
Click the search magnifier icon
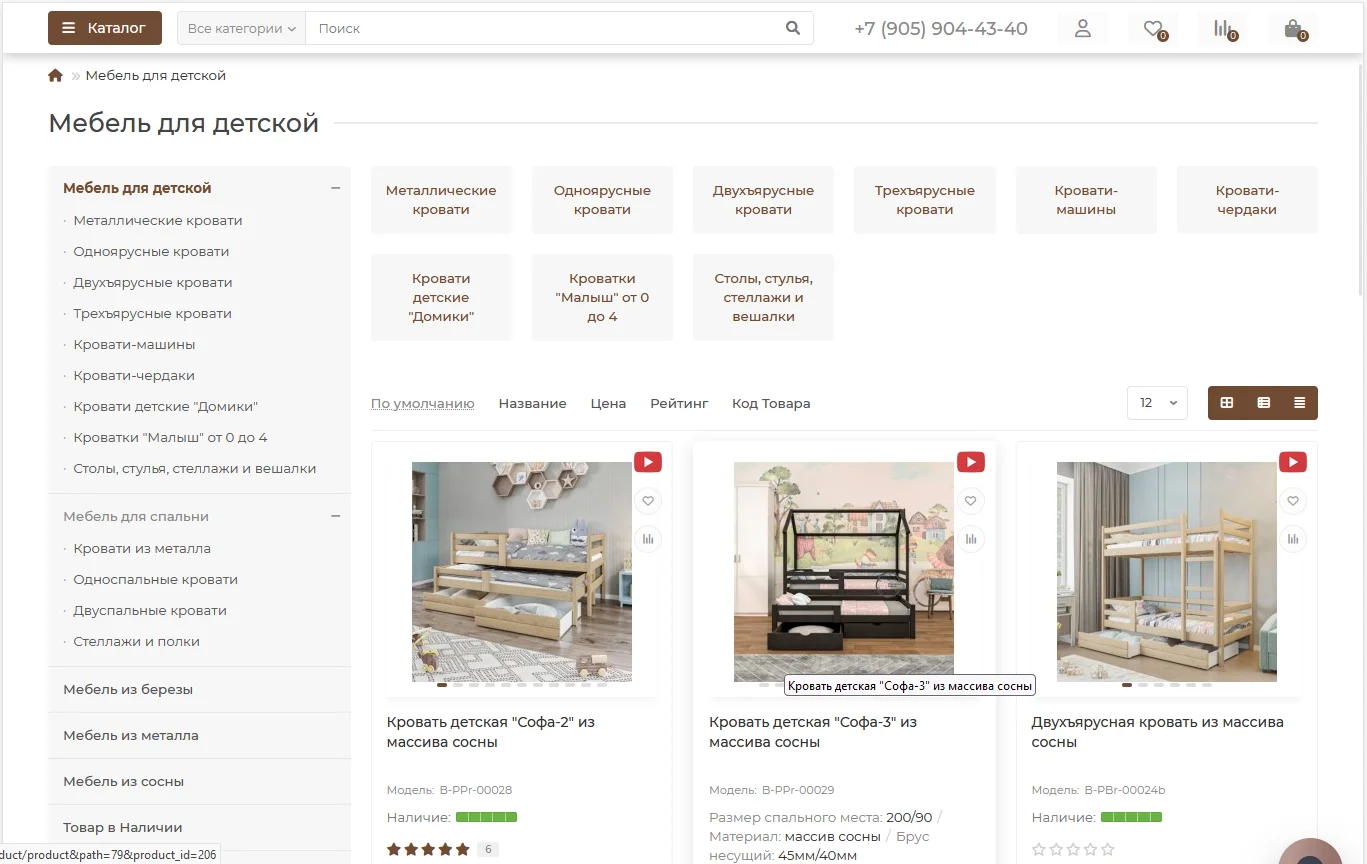pos(793,29)
